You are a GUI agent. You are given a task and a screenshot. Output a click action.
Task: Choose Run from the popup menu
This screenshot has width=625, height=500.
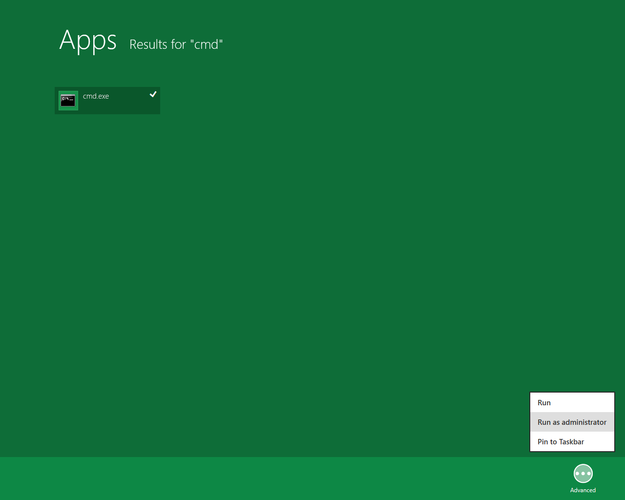(x=572, y=403)
